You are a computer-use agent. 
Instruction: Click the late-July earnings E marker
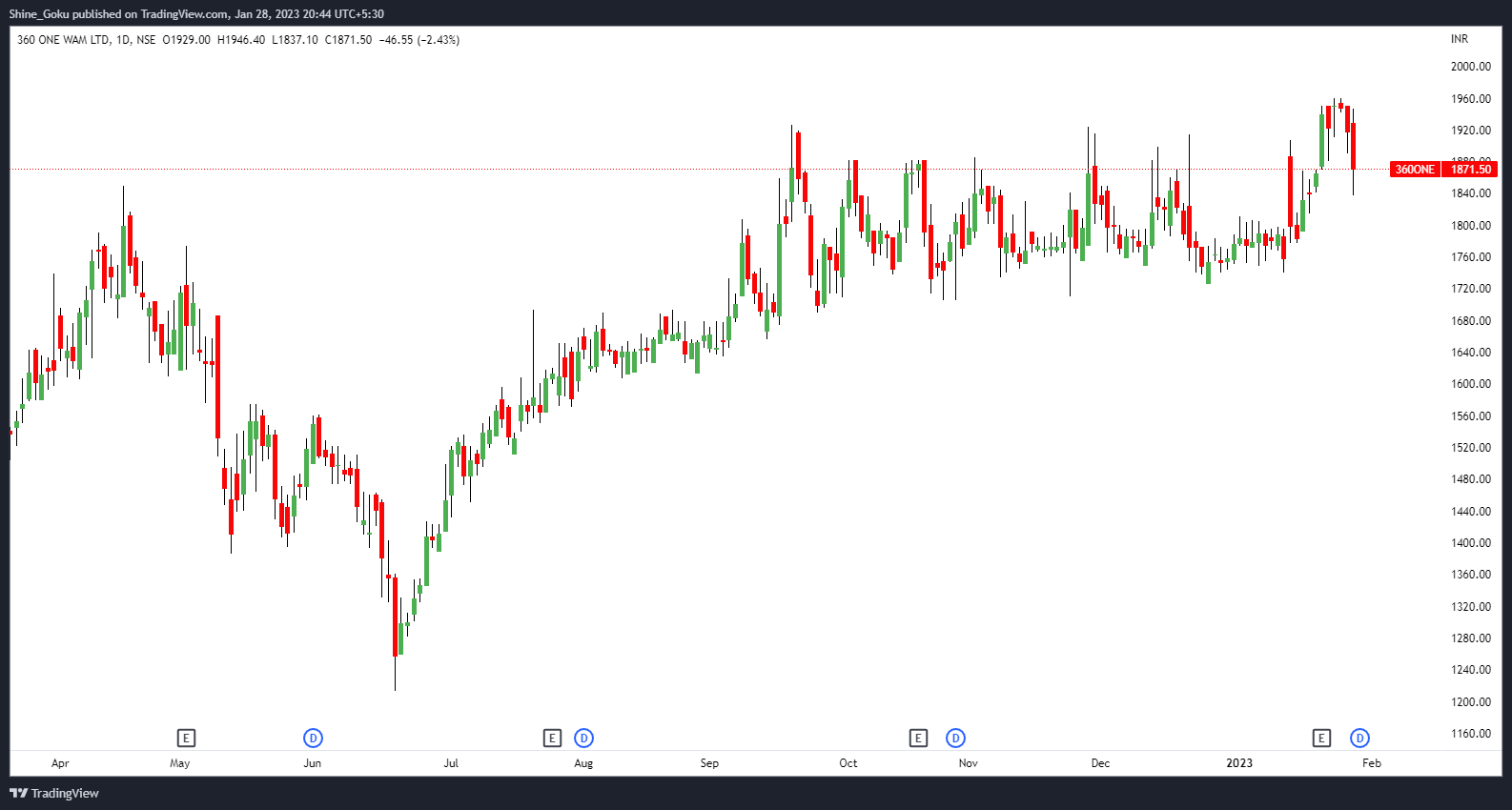(x=552, y=738)
